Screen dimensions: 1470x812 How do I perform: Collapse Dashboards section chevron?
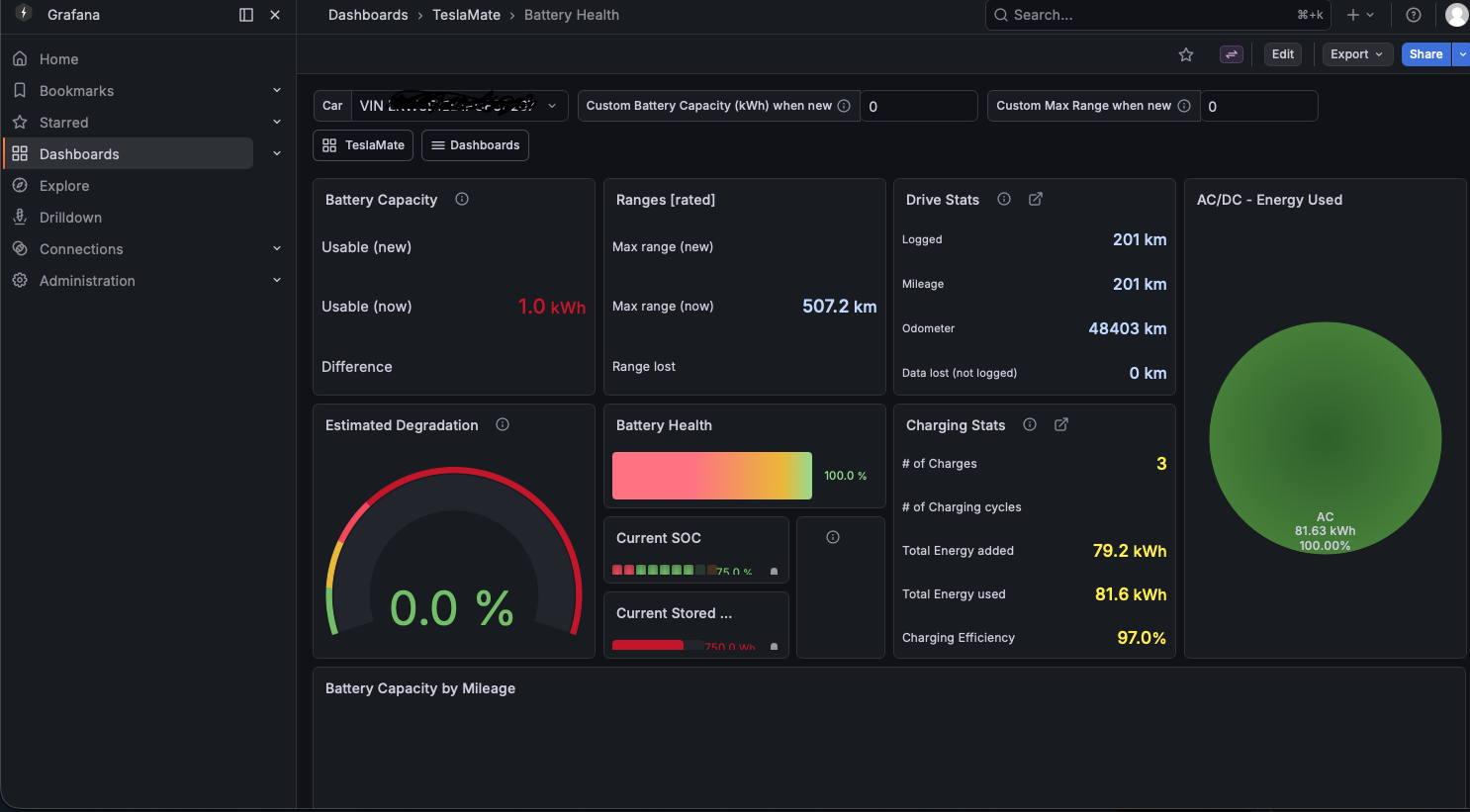(x=277, y=153)
